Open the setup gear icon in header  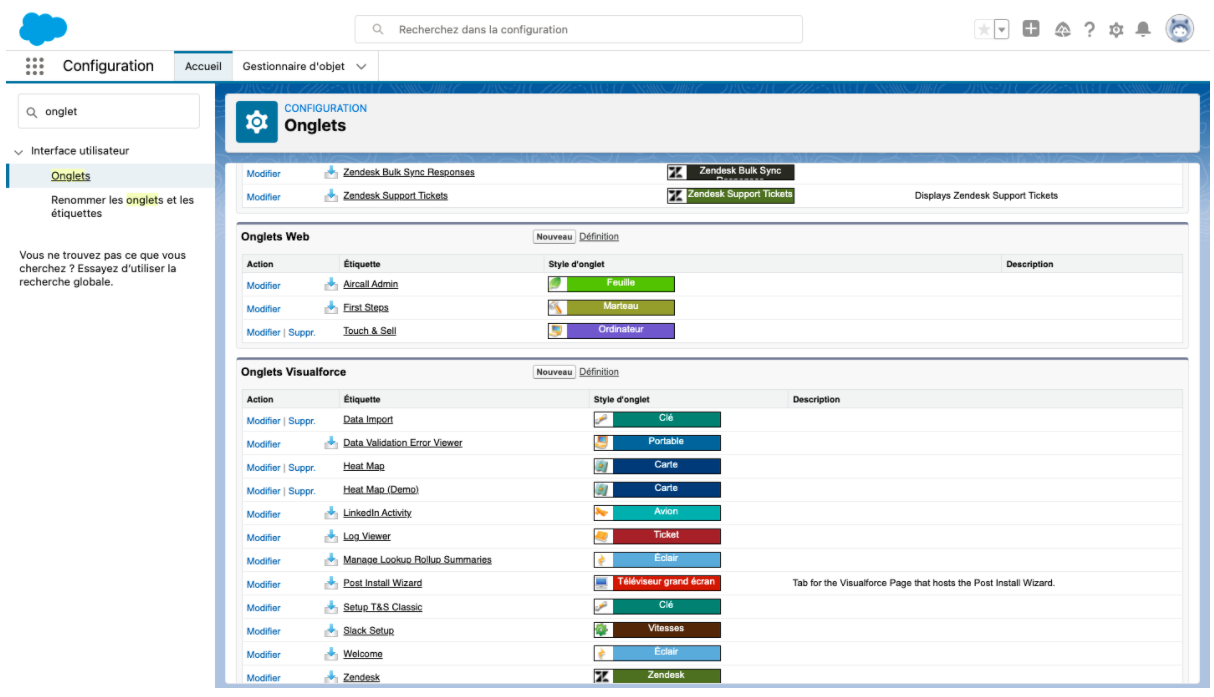click(x=1117, y=30)
